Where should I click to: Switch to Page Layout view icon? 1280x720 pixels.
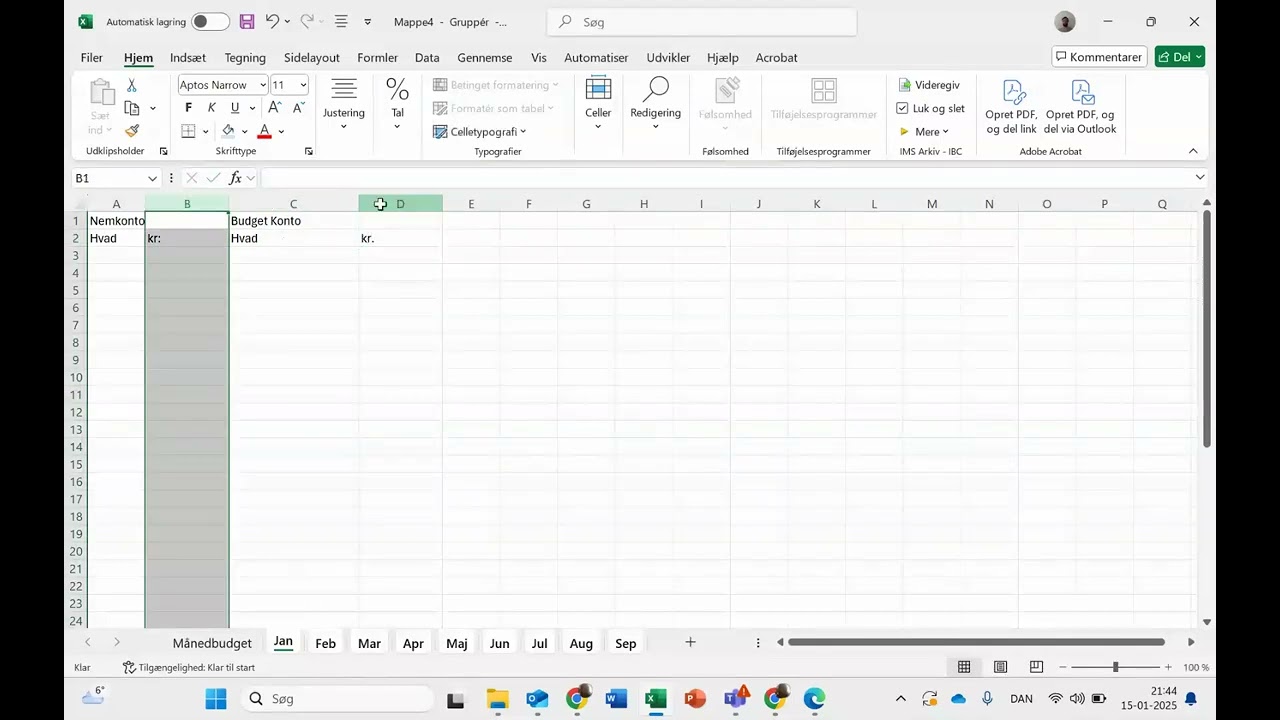pos(1000,667)
